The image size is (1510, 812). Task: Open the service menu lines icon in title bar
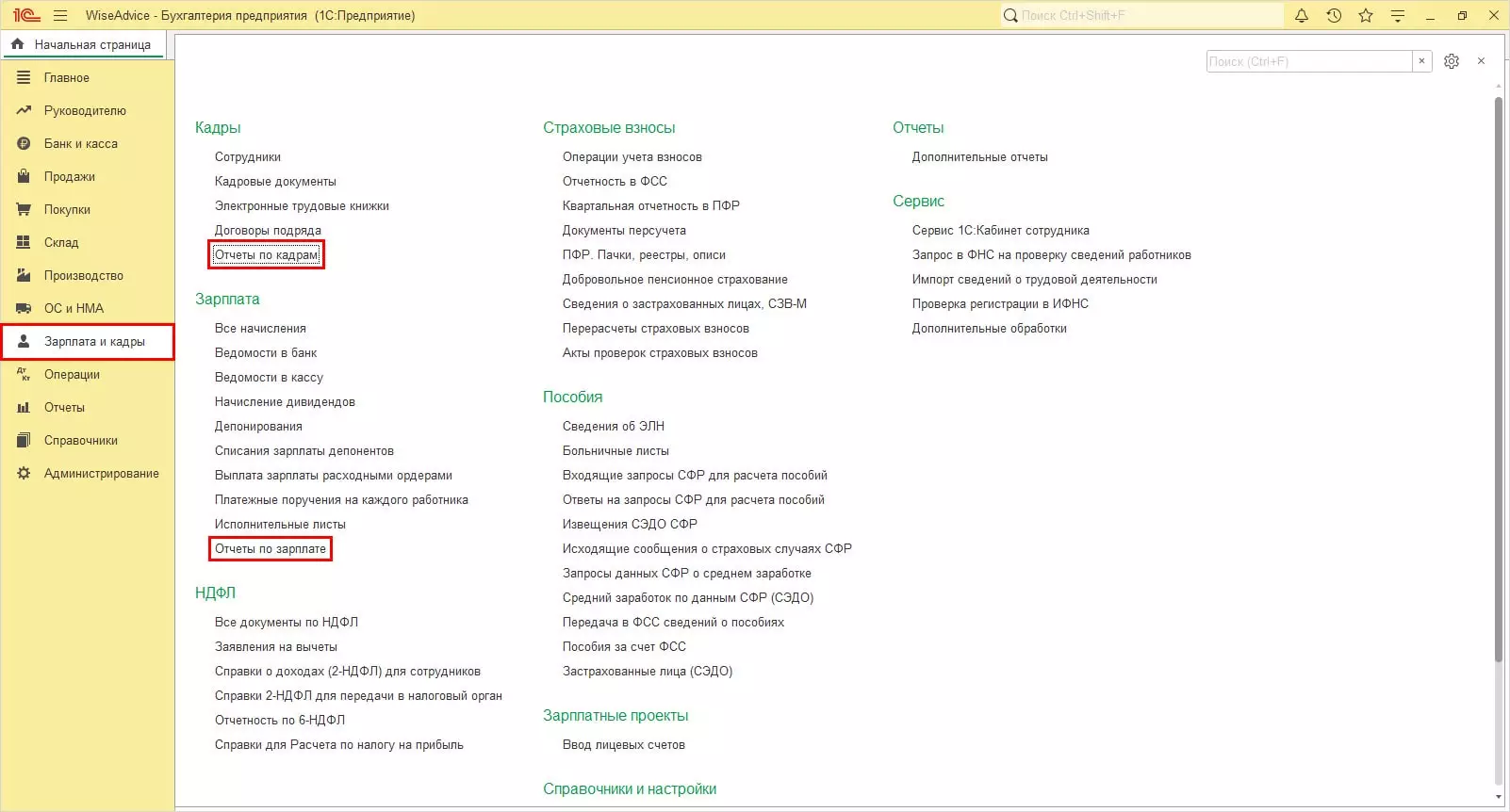coord(1398,15)
